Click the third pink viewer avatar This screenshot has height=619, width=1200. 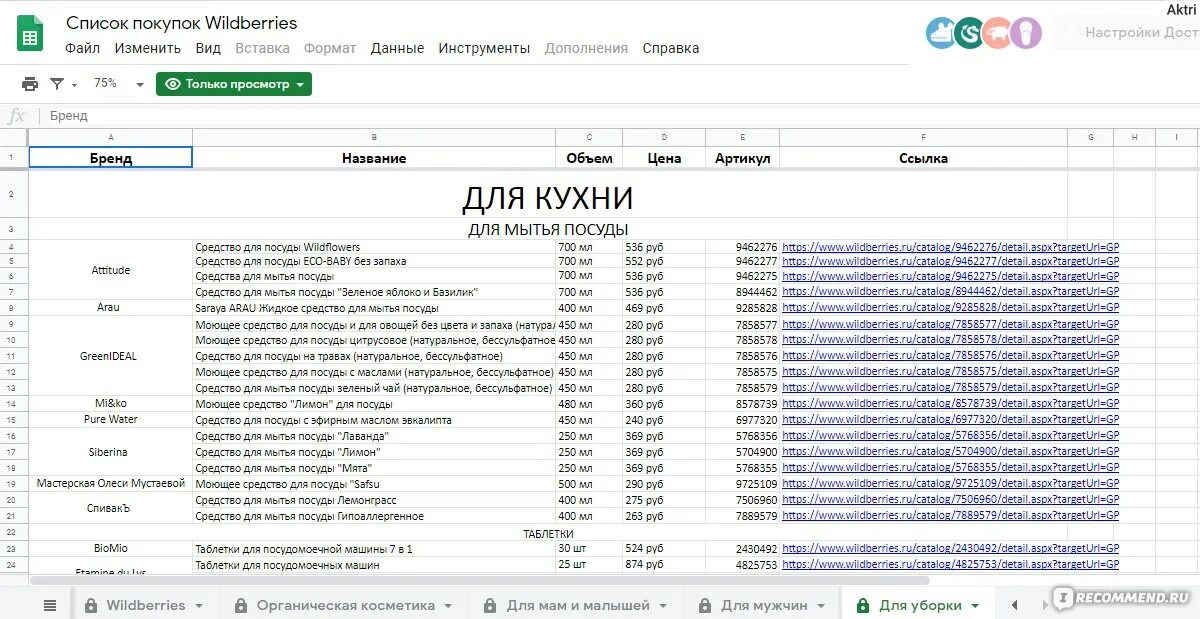pos(998,33)
